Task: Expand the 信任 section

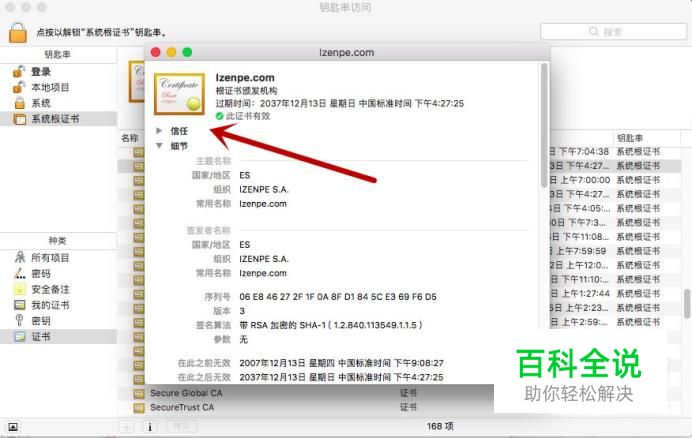Action: click(159, 131)
